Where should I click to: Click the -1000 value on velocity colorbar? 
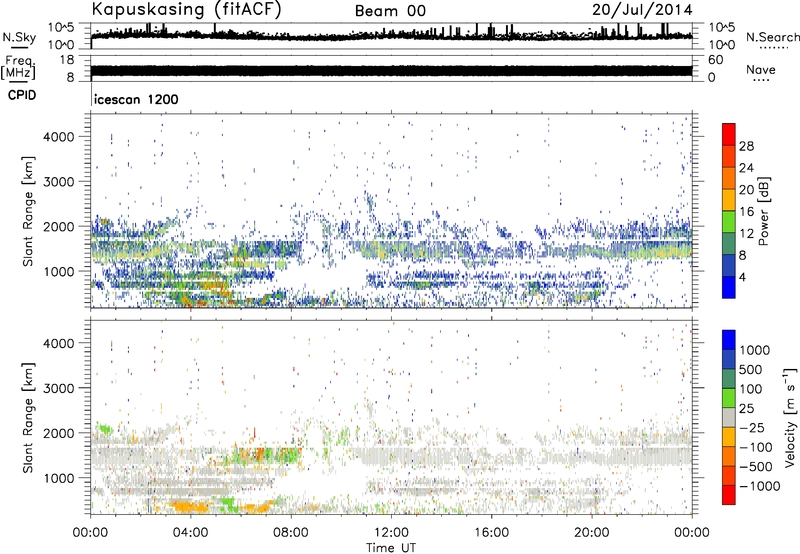coord(760,486)
